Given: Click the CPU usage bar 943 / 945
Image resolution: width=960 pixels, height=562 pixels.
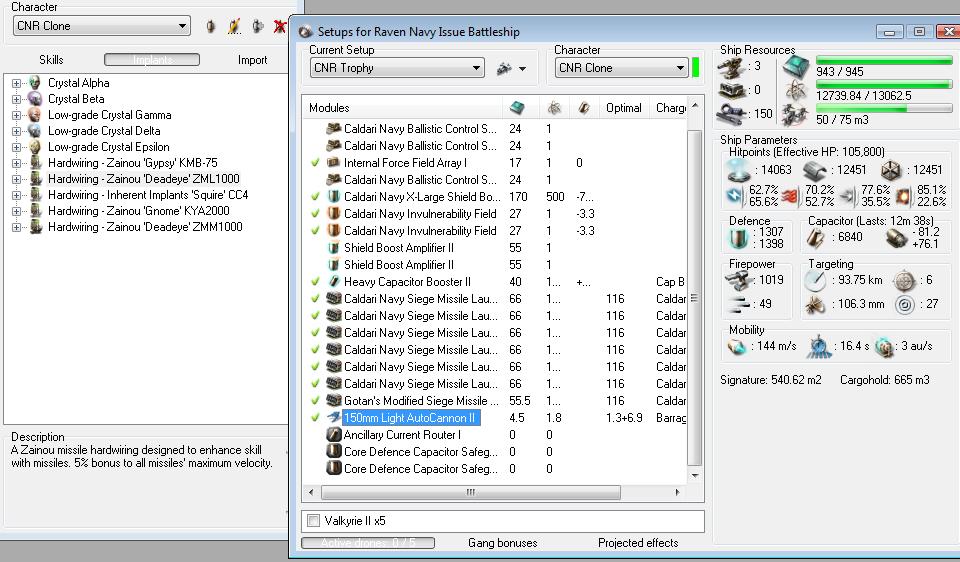Looking at the screenshot, I should point(884,60).
